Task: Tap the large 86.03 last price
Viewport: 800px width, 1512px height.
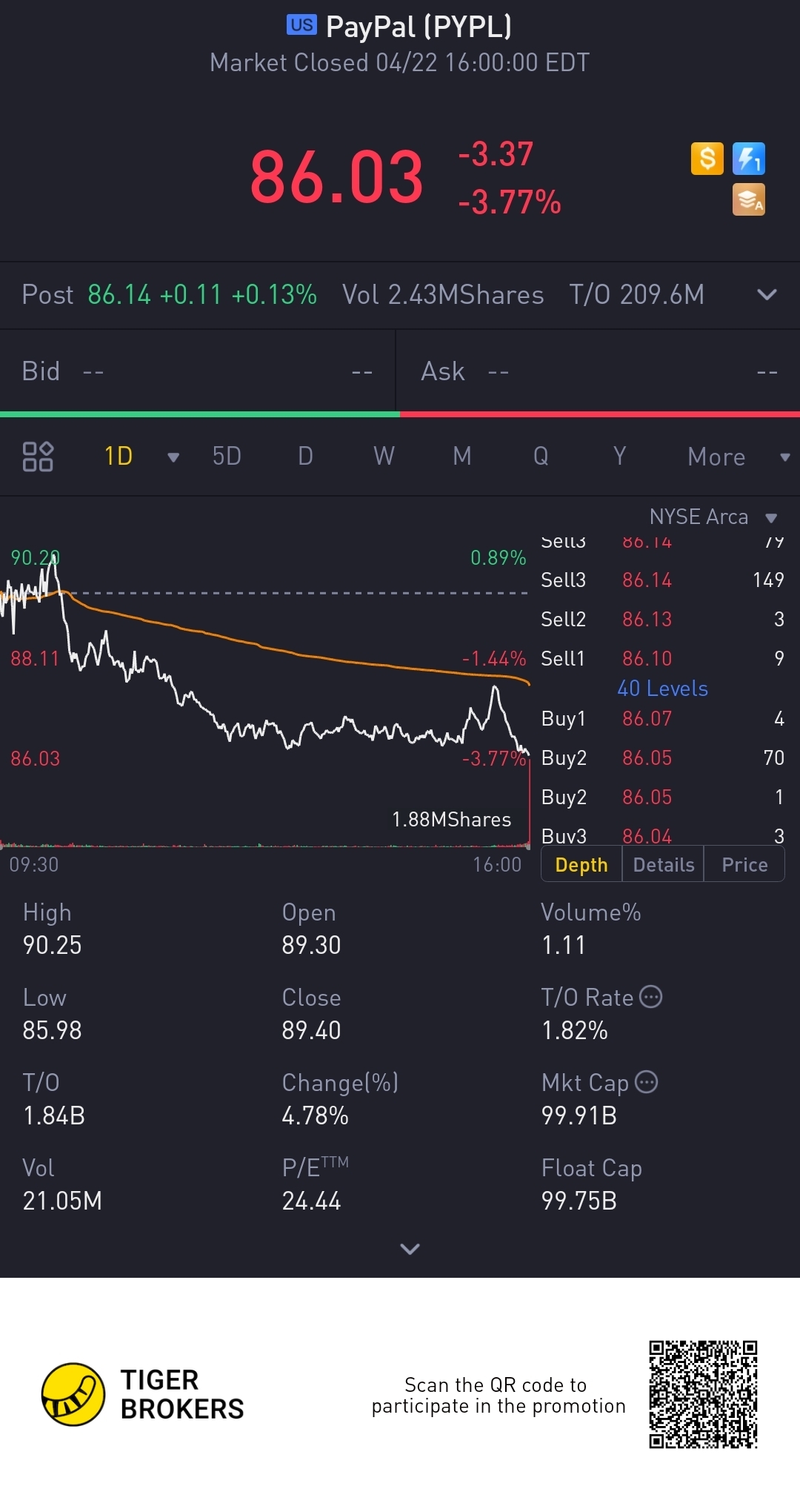Action: tap(336, 177)
